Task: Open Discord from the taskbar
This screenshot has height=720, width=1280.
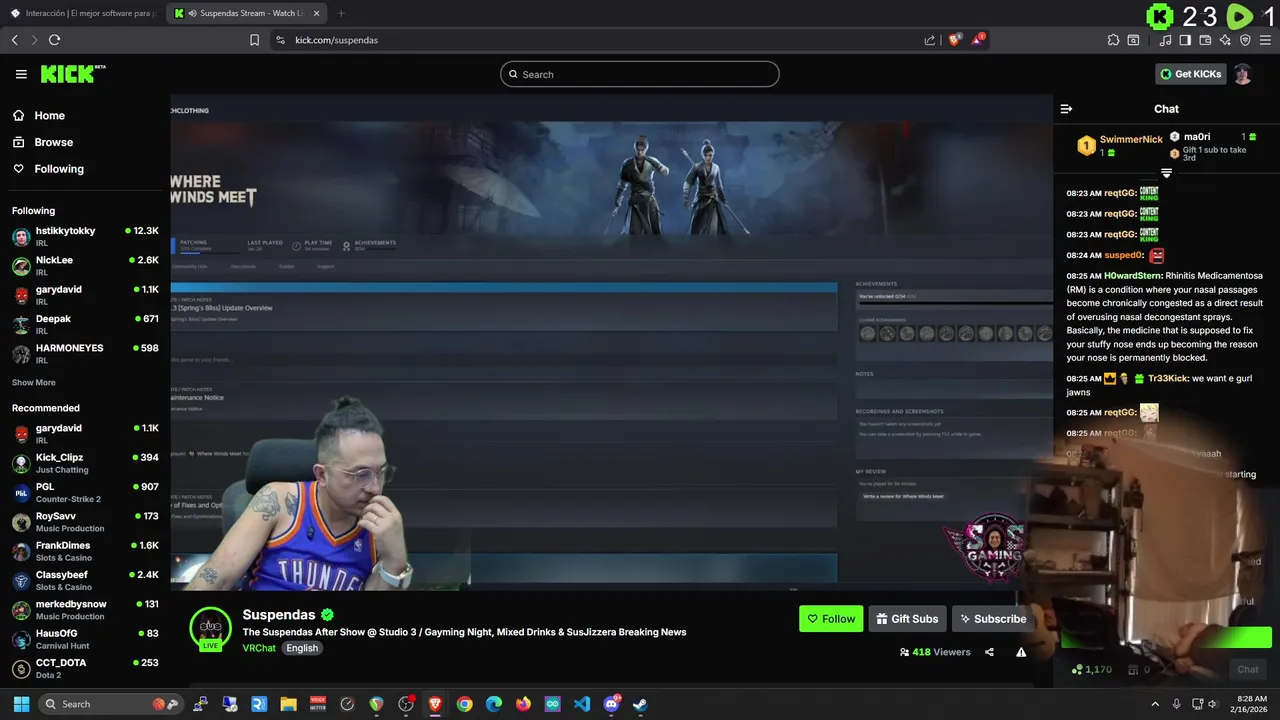Action: (x=611, y=704)
